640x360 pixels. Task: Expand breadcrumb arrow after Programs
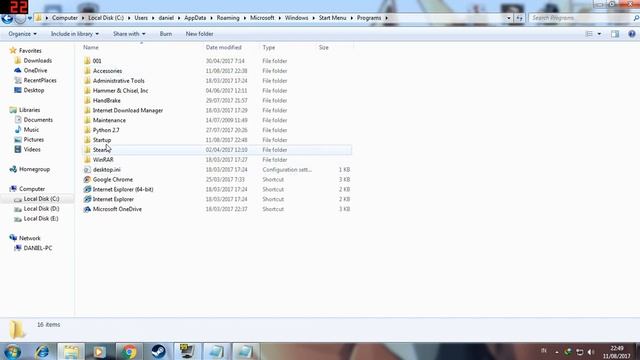386,18
